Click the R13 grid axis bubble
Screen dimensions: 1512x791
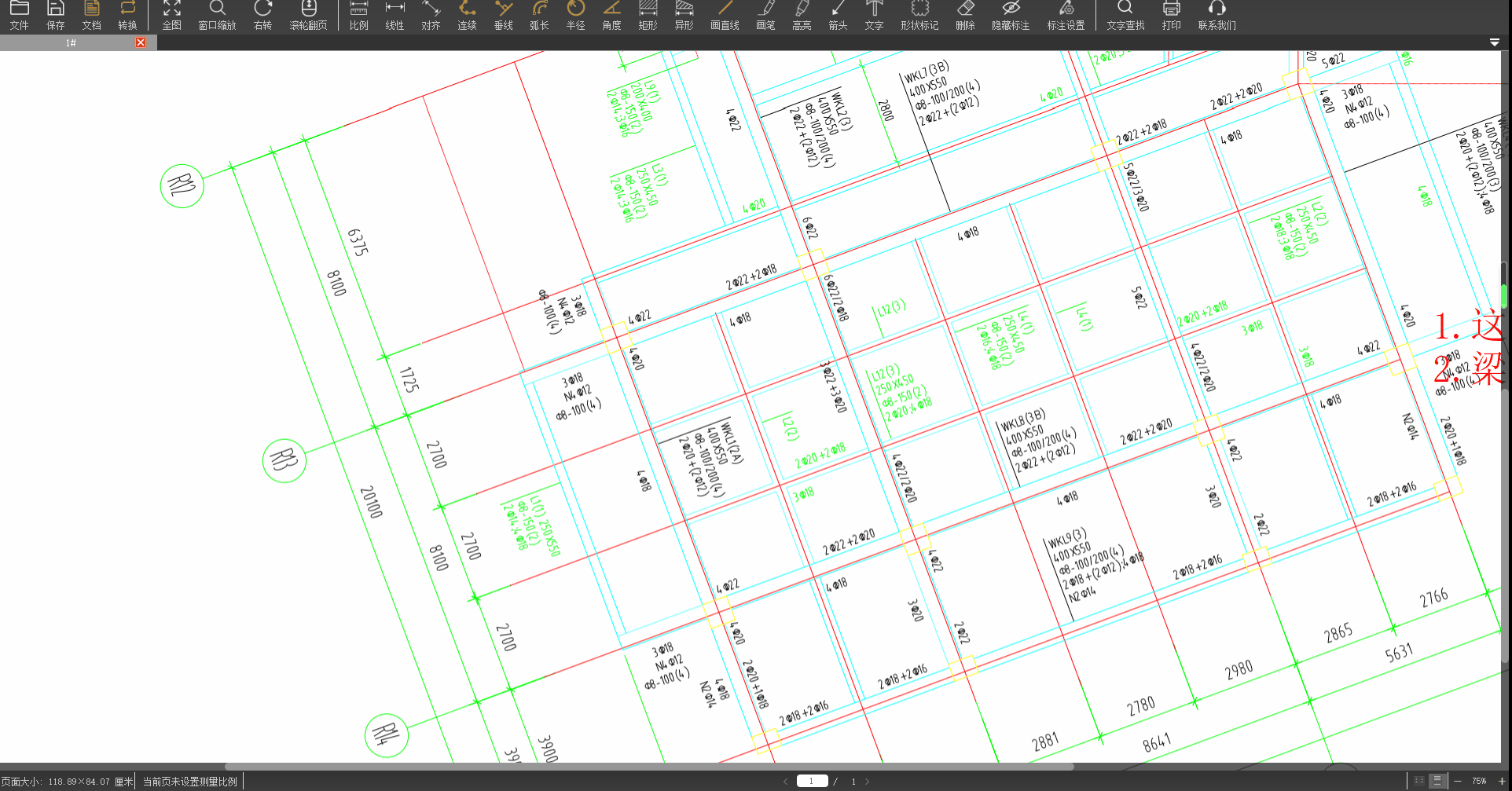[284, 460]
